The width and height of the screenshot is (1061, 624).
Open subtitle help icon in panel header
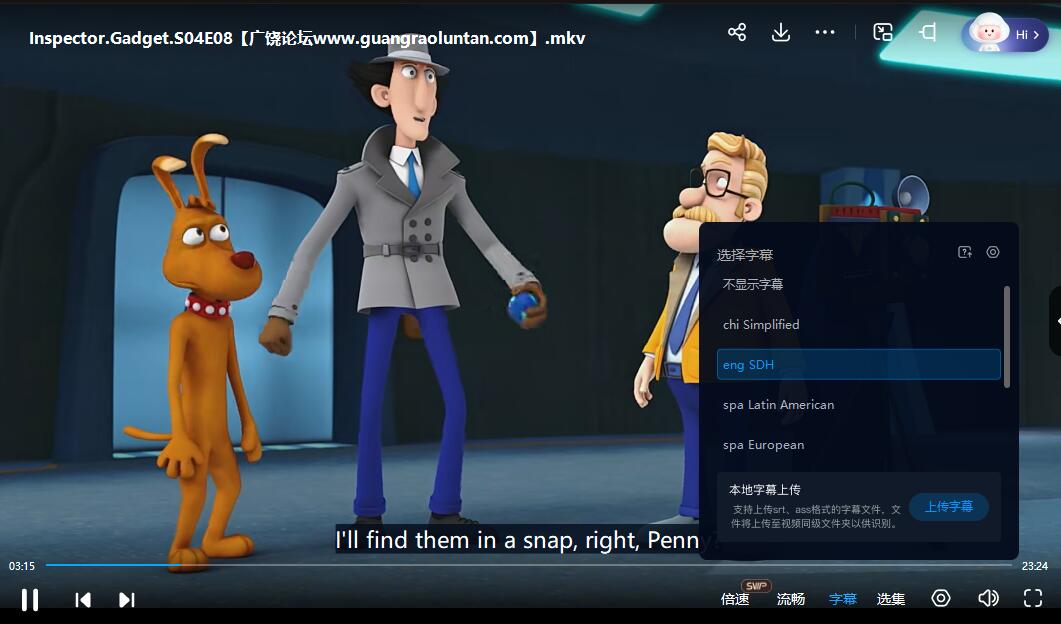965,252
